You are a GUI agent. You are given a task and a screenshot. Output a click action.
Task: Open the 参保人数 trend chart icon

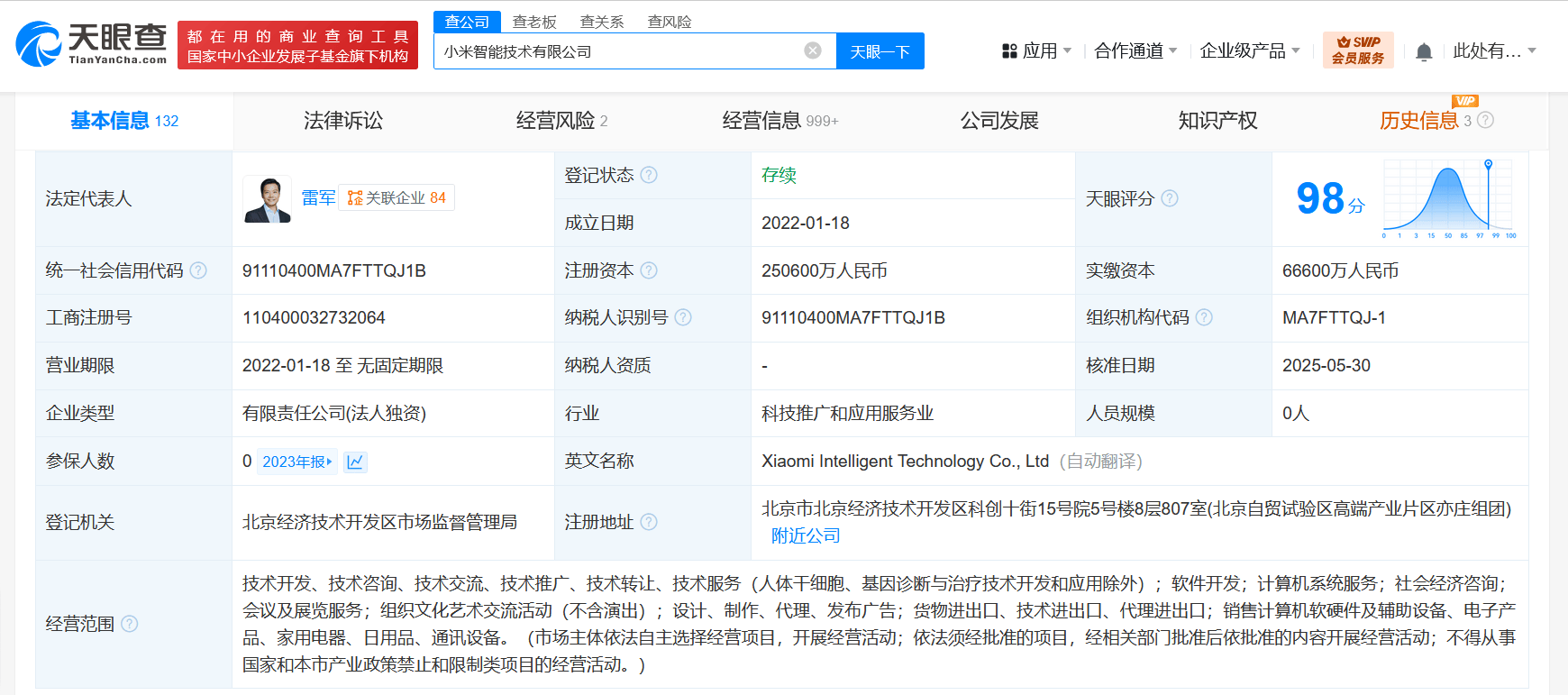[355, 462]
